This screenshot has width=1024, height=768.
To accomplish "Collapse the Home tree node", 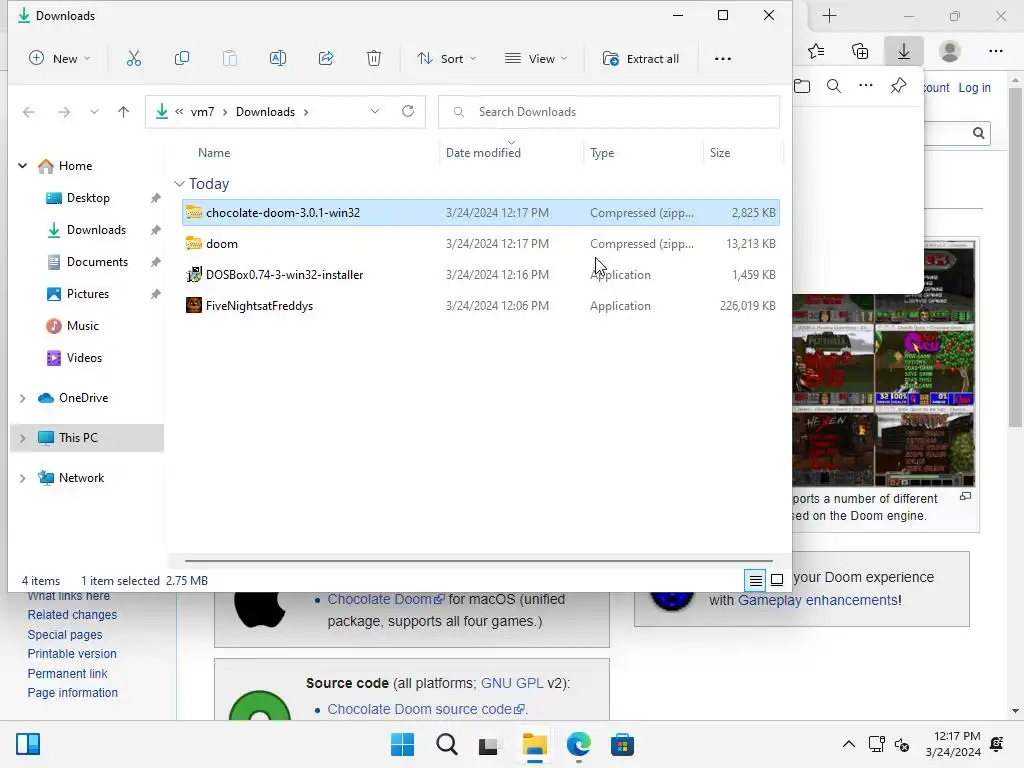I will pos(23,166).
